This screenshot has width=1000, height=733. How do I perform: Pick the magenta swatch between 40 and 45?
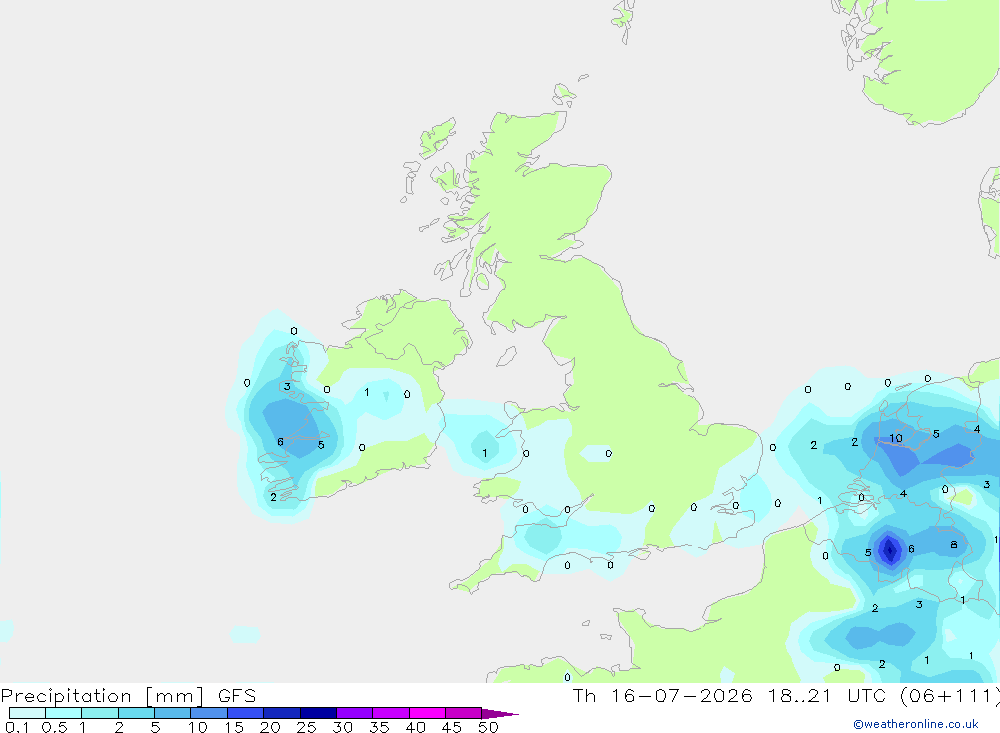click(427, 713)
